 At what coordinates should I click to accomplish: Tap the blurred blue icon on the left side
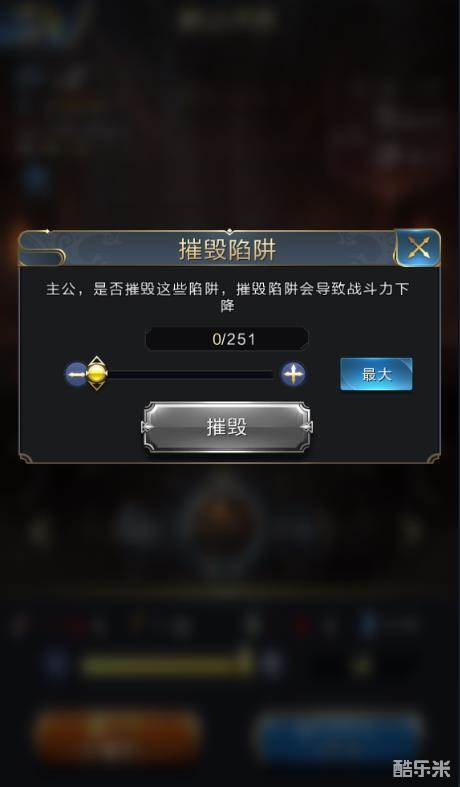click(36, 179)
